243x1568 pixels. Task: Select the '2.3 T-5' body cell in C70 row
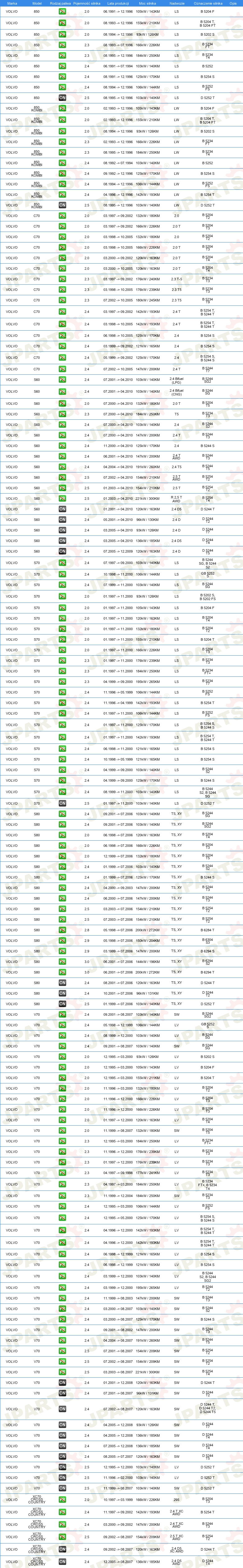(x=177, y=279)
